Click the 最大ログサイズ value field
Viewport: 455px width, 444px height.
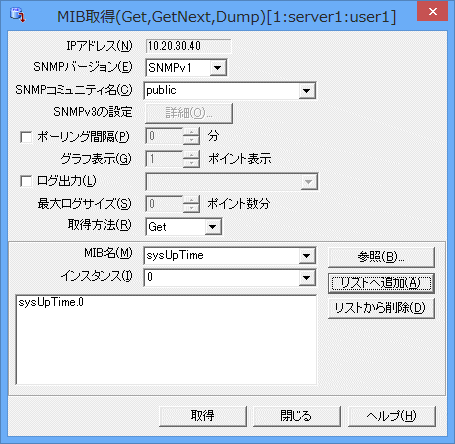164,204
